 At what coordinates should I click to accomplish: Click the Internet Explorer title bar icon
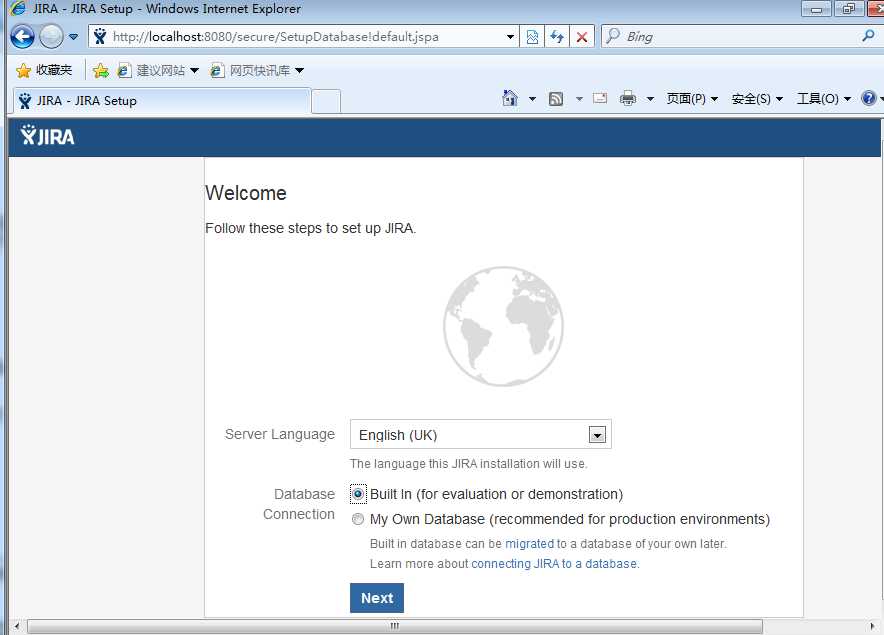(x=17, y=8)
